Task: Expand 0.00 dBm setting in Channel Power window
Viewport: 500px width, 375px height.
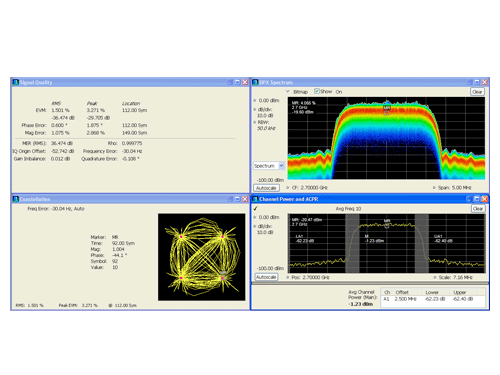Action: (x=255, y=217)
